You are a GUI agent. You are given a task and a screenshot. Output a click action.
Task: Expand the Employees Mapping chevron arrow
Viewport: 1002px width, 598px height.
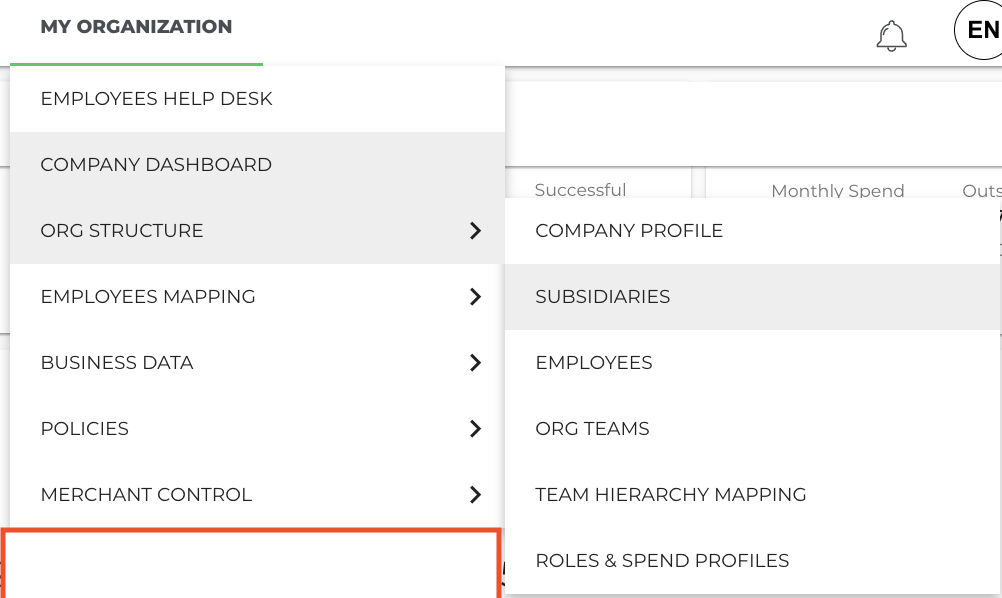(x=475, y=296)
